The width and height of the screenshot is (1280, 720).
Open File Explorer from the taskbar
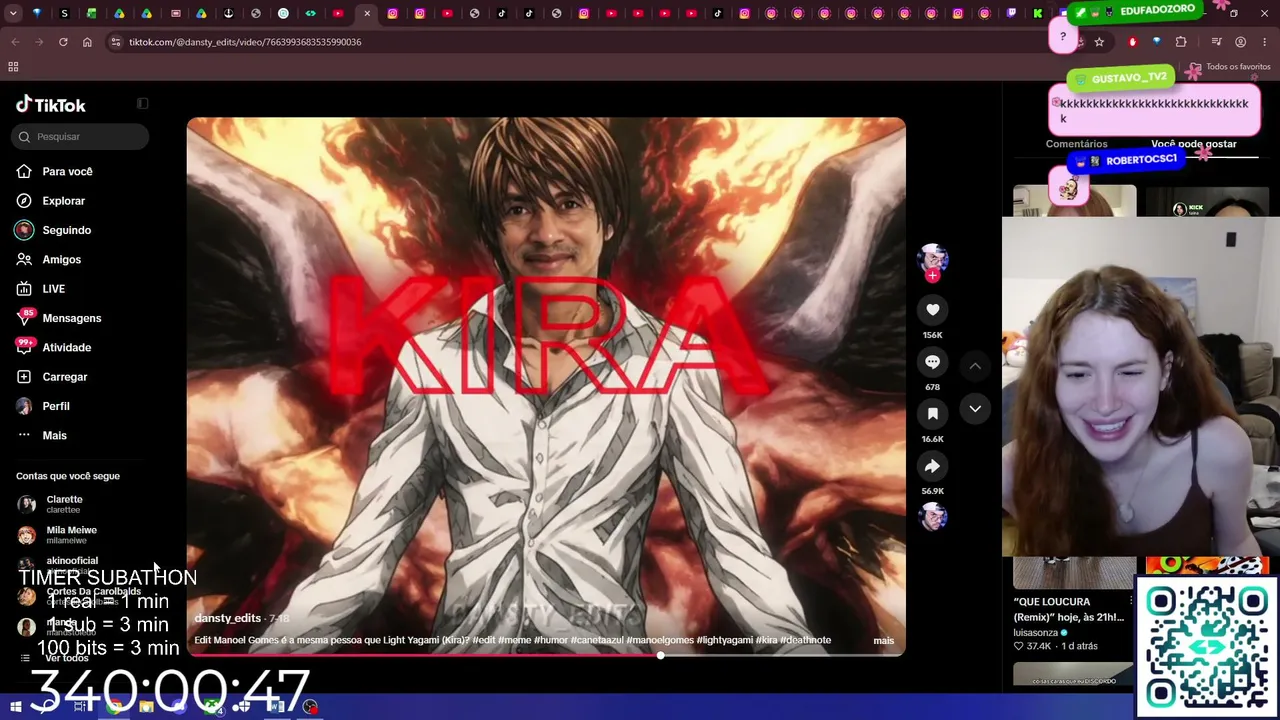147,707
